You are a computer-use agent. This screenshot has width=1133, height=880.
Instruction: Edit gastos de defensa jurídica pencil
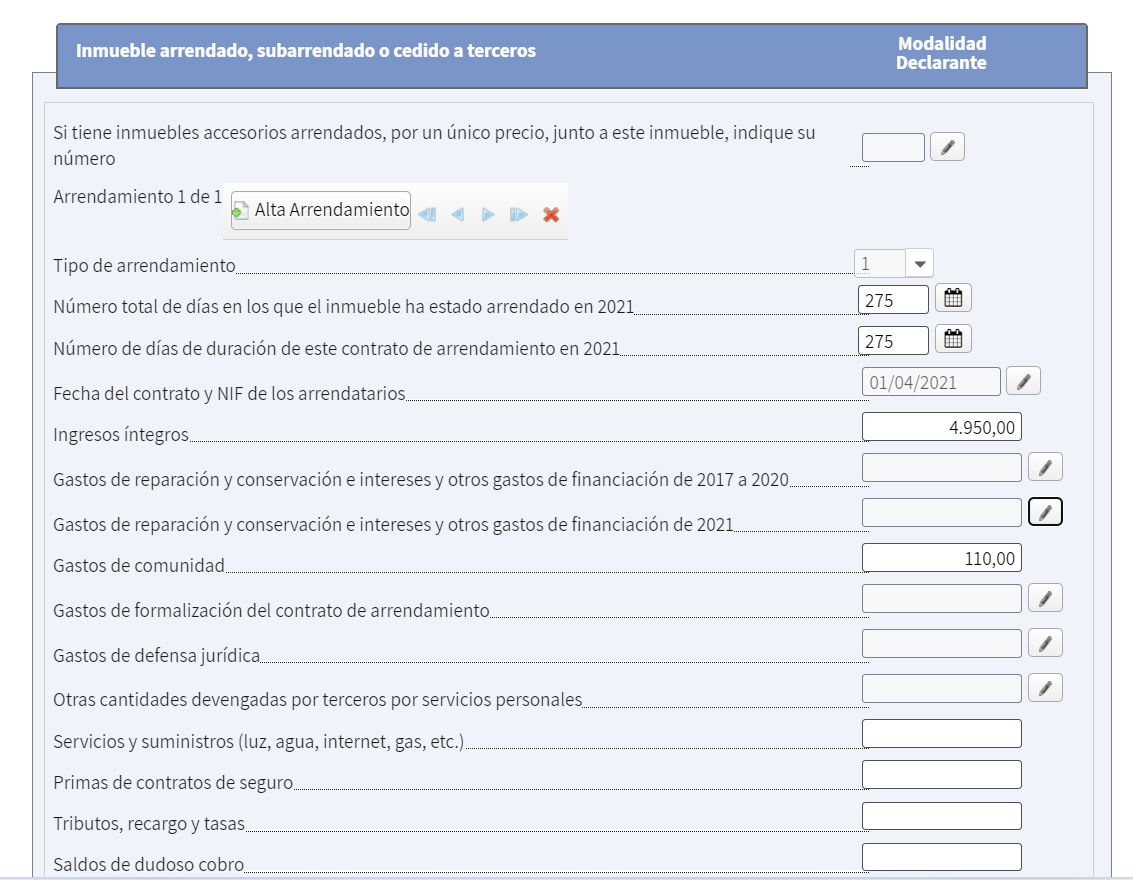(1045, 643)
